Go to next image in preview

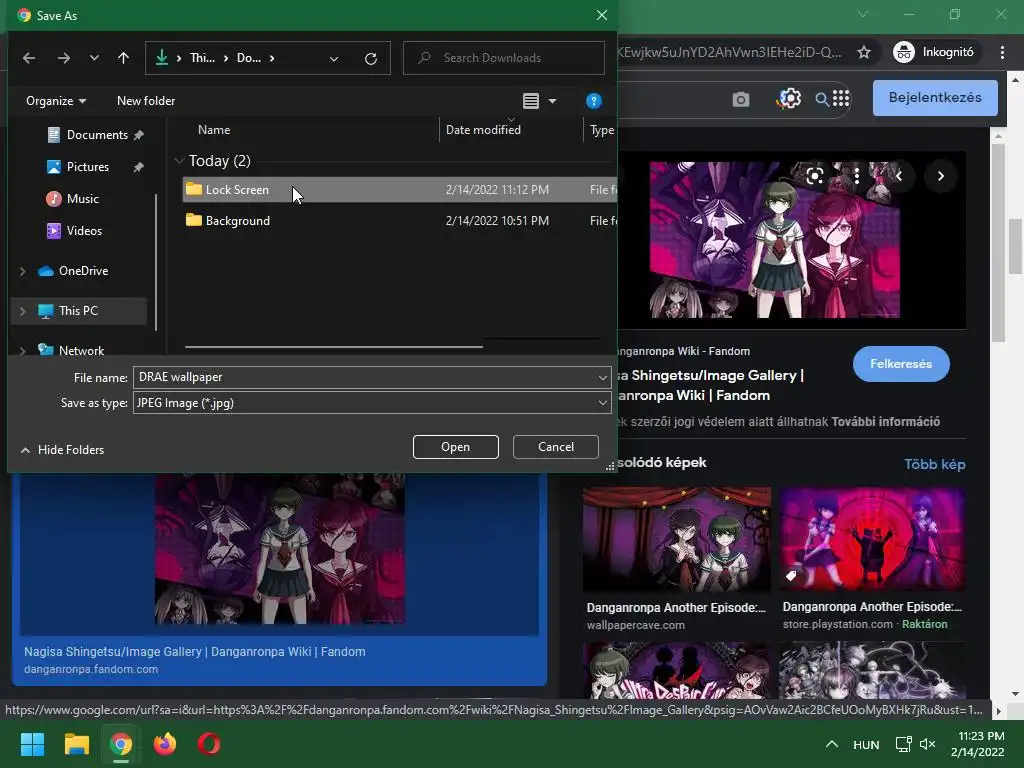coord(940,176)
